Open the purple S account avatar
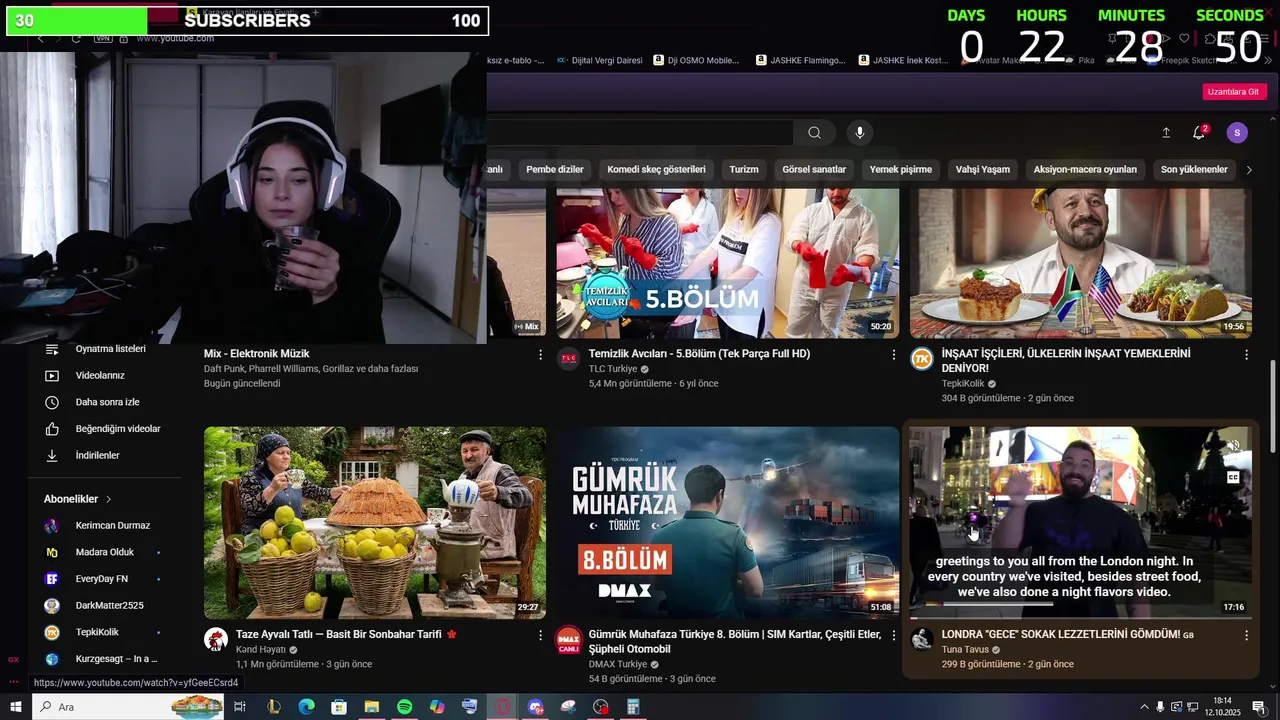 pyautogui.click(x=1237, y=133)
